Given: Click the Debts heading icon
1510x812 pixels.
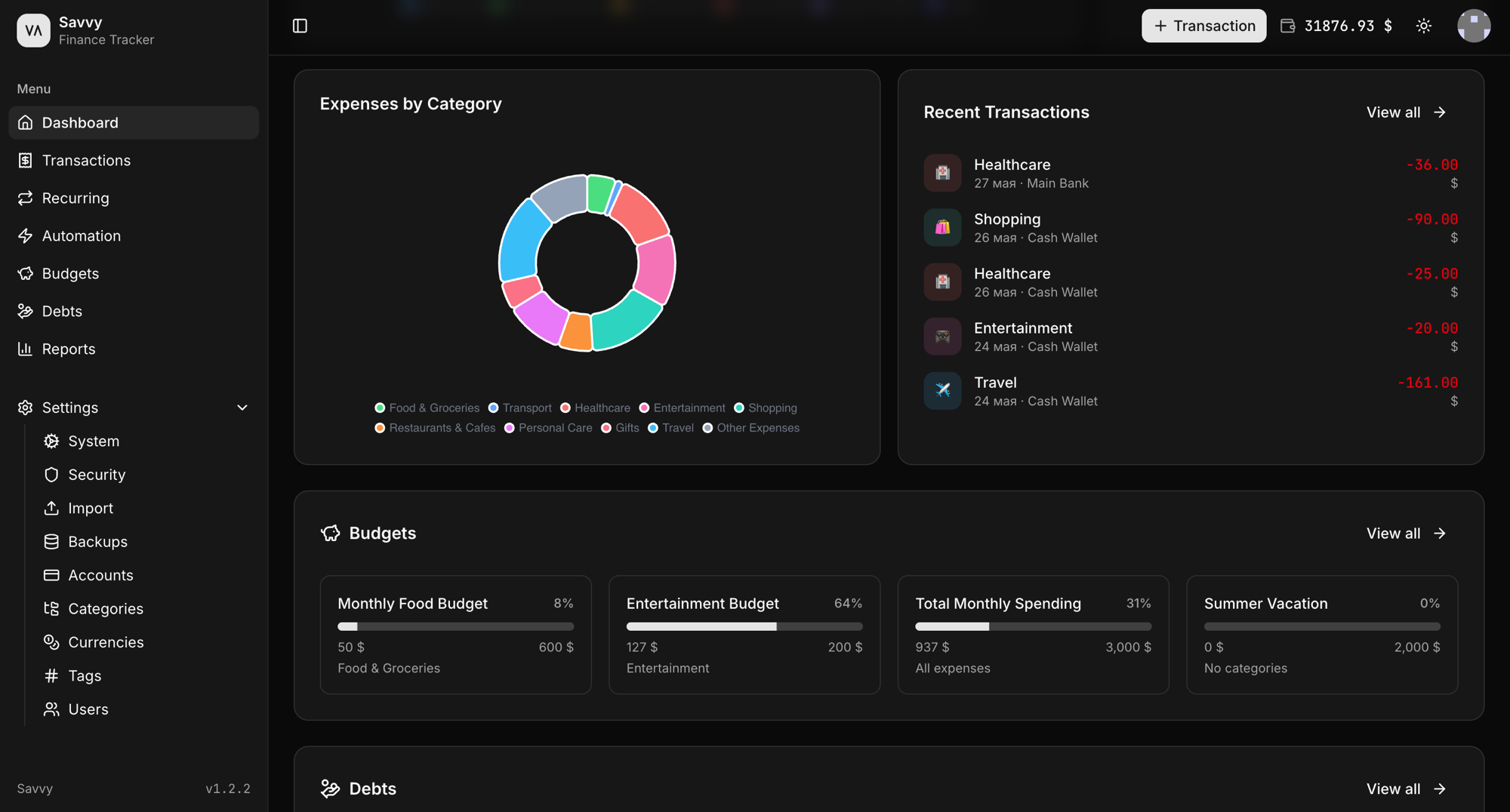Looking at the screenshot, I should pyautogui.click(x=330, y=789).
